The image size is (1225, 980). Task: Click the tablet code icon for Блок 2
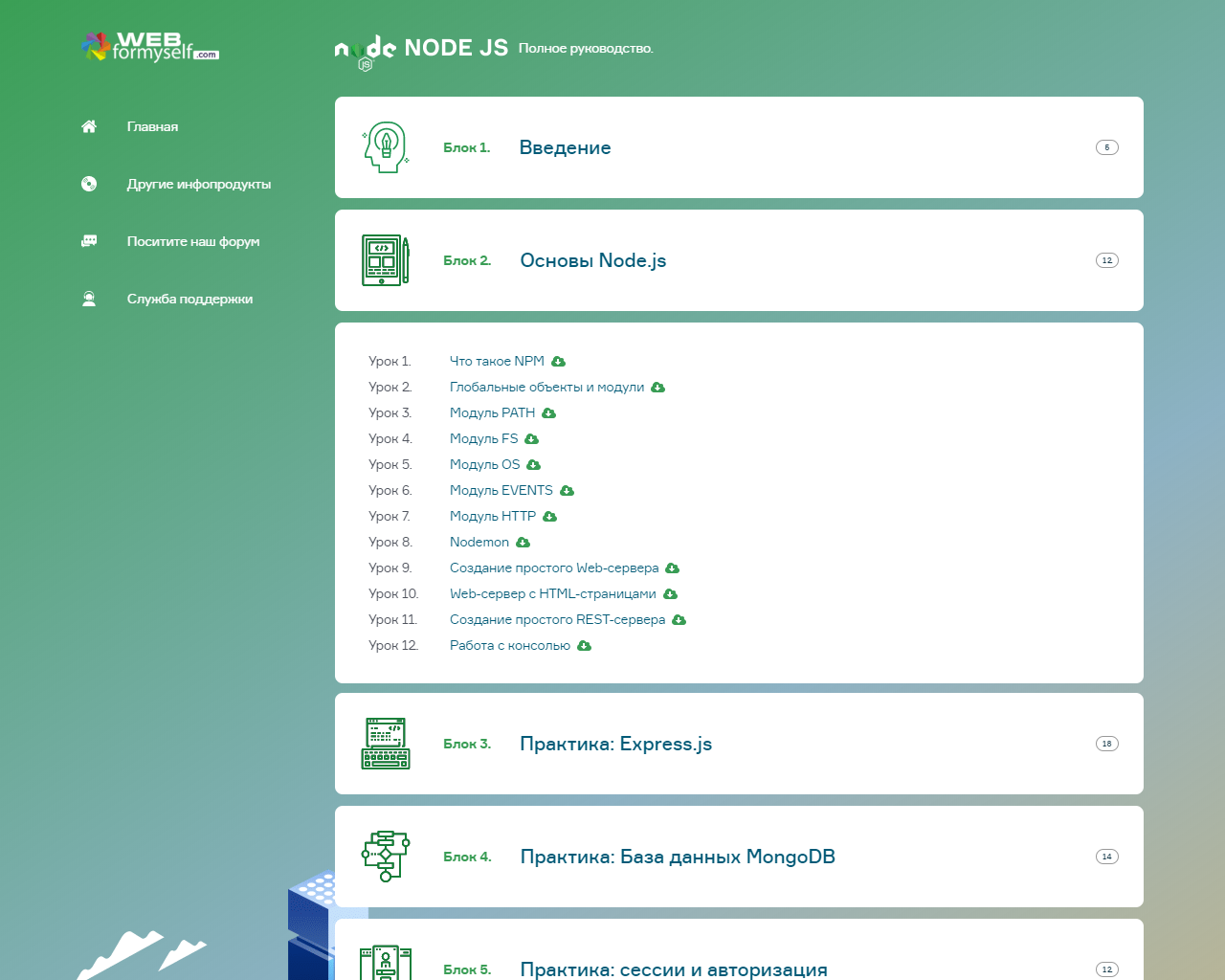click(386, 260)
